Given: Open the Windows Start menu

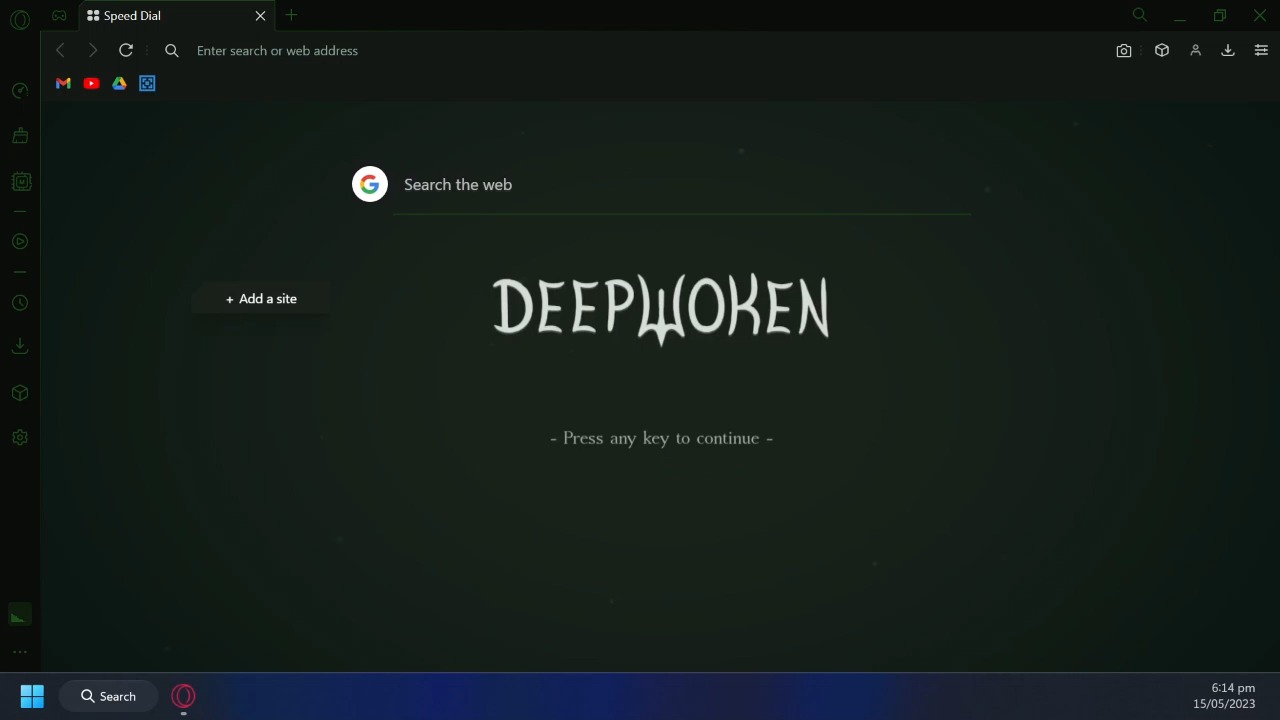Looking at the screenshot, I should pyautogui.click(x=32, y=696).
